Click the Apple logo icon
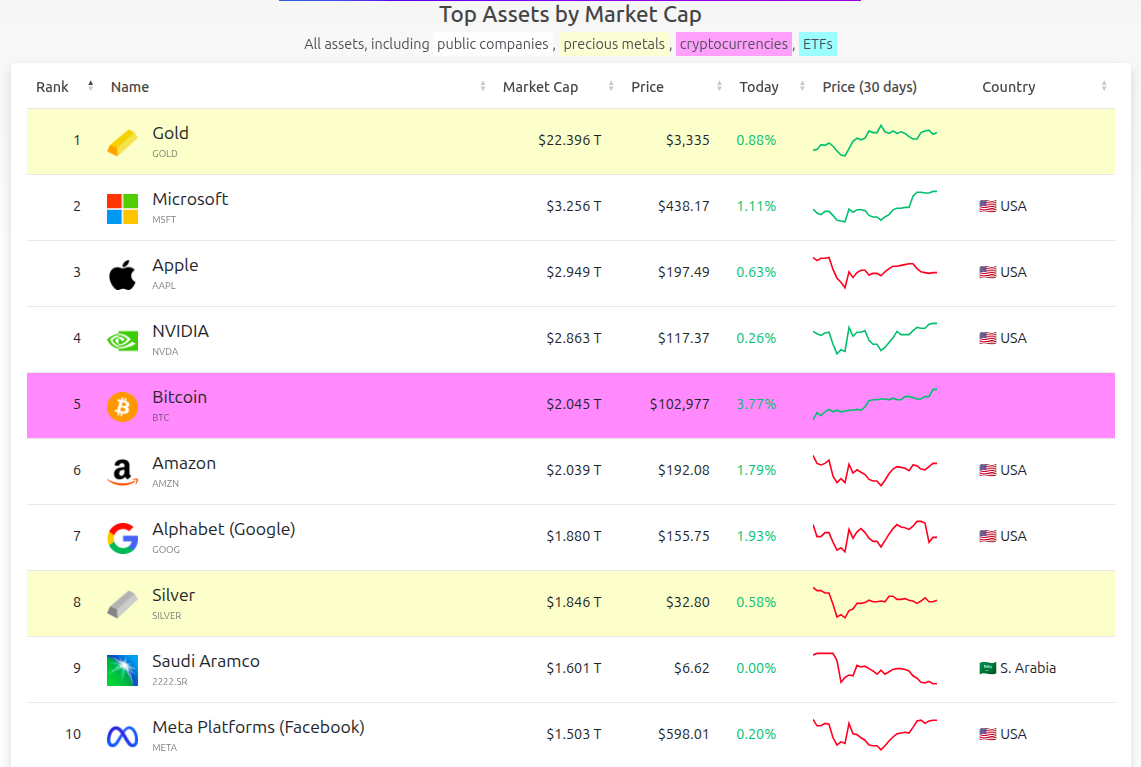1141x767 pixels. (122, 275)
